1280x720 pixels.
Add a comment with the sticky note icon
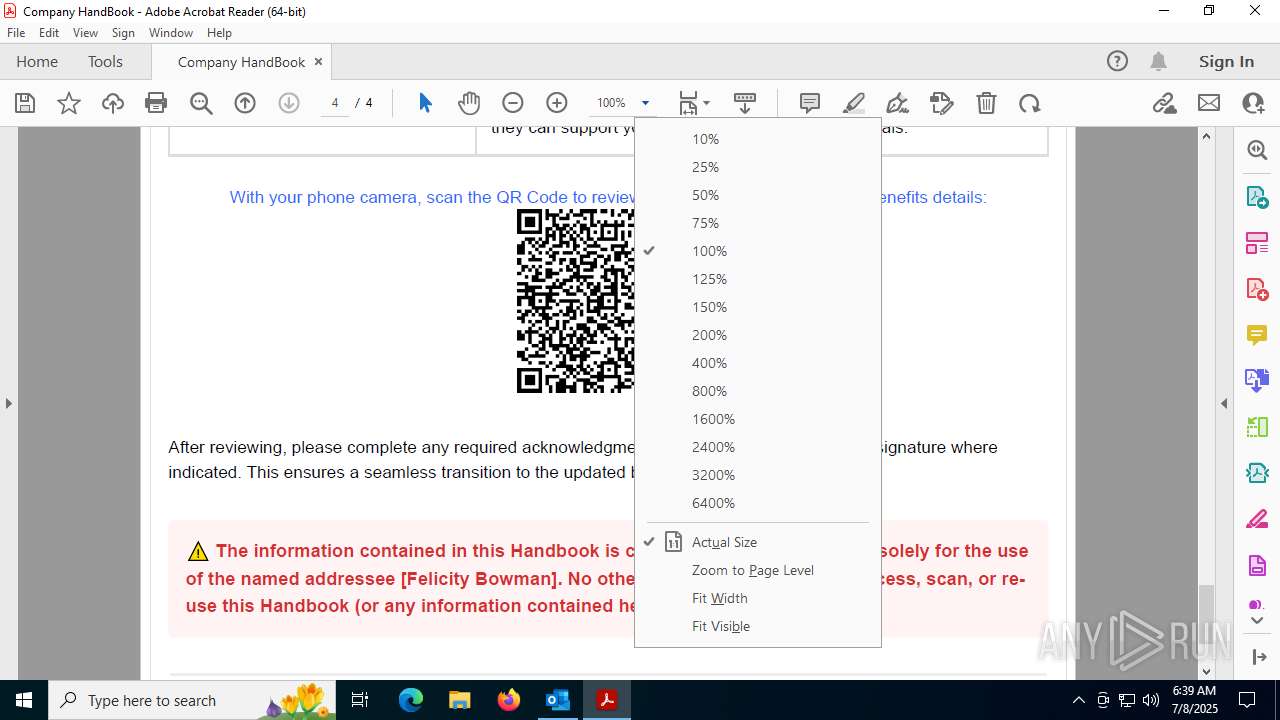click(x=810, y=103)
